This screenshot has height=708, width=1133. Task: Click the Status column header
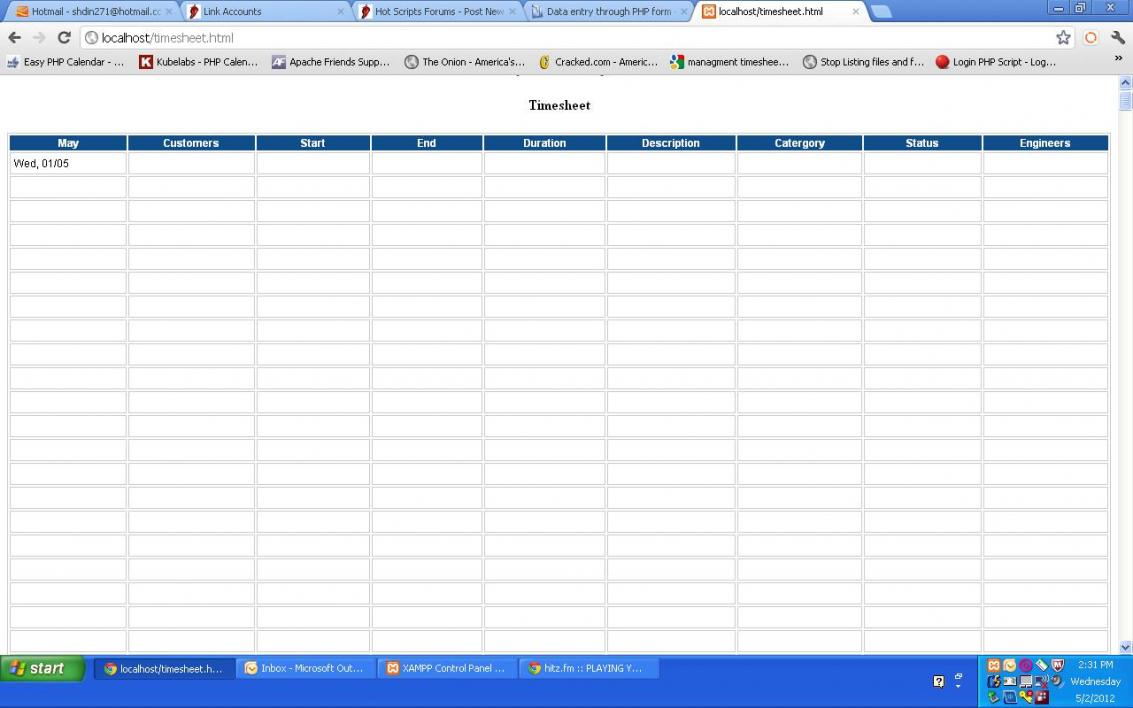click(922, 143)
